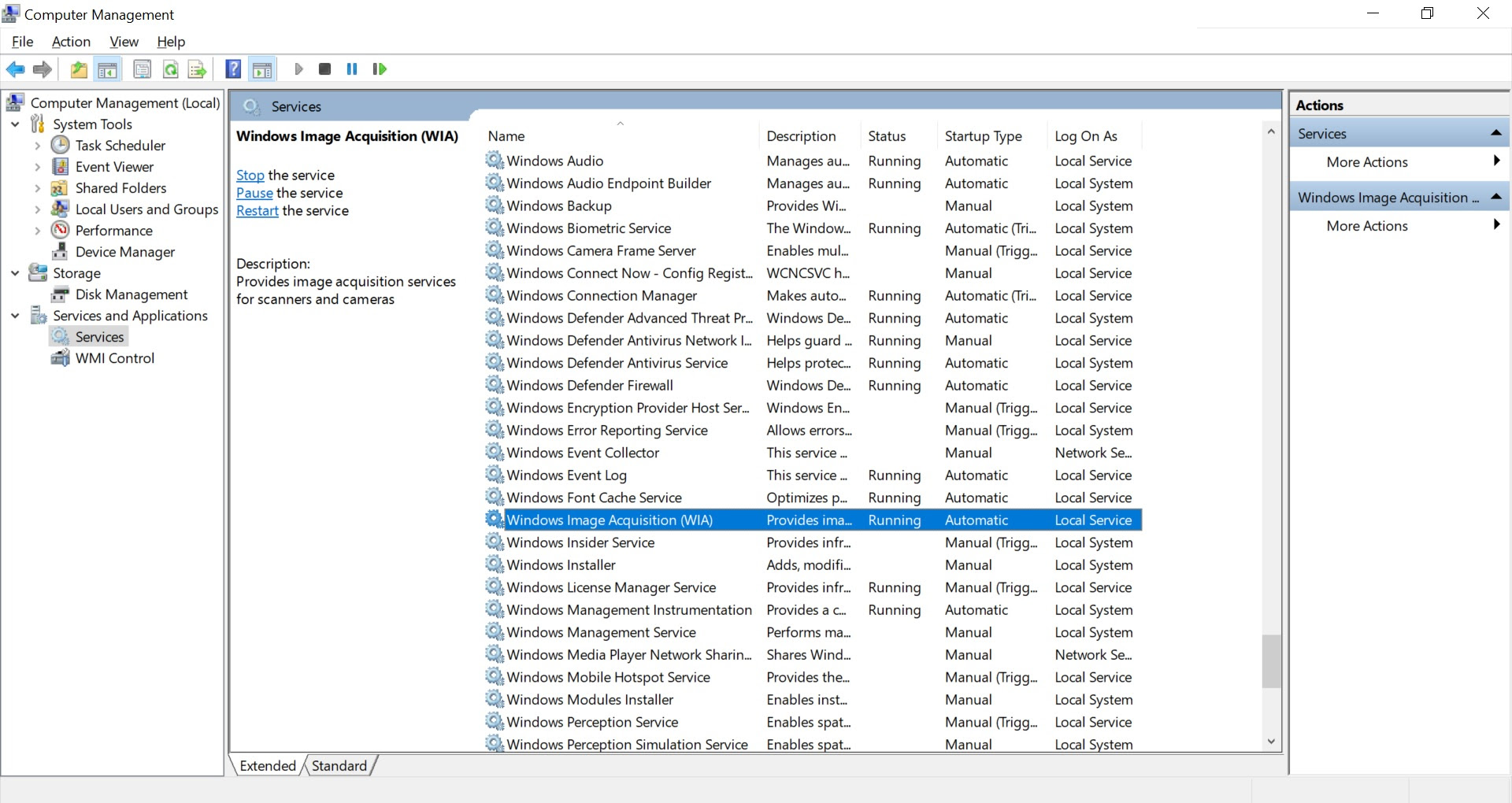
Task: Click the Shared Folders tree icon
Action: (59, 187)
